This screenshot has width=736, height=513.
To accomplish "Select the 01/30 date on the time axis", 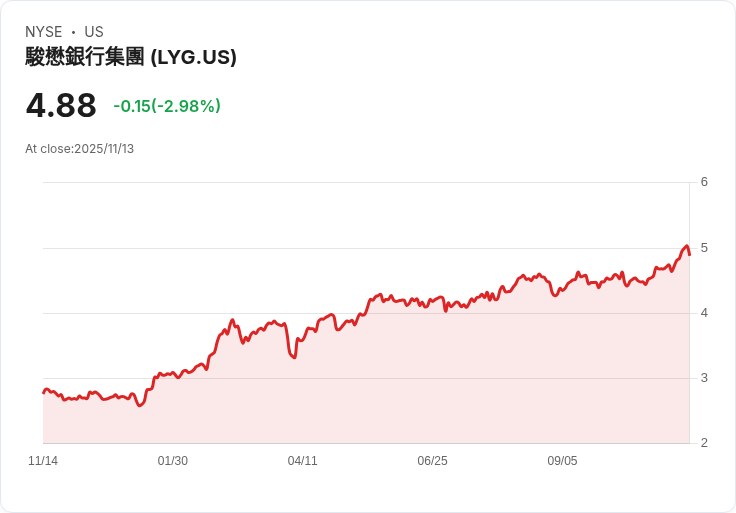I will [x=173, y=461].
